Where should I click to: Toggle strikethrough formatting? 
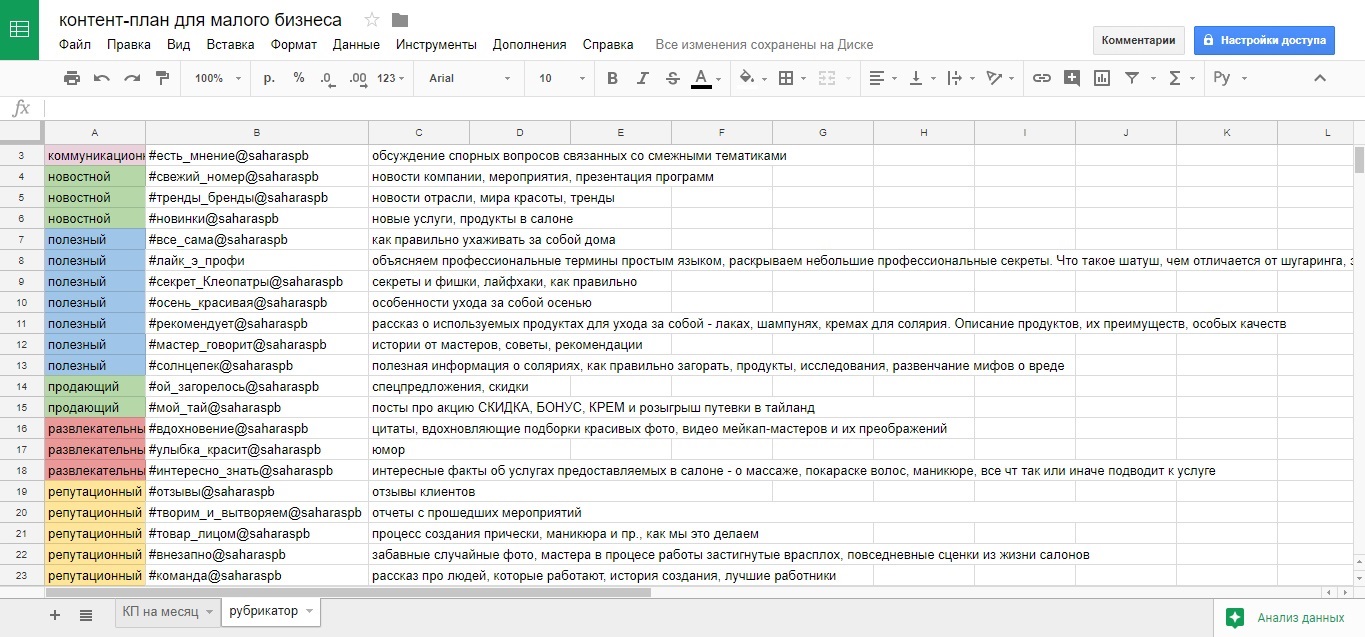(672, 78)
